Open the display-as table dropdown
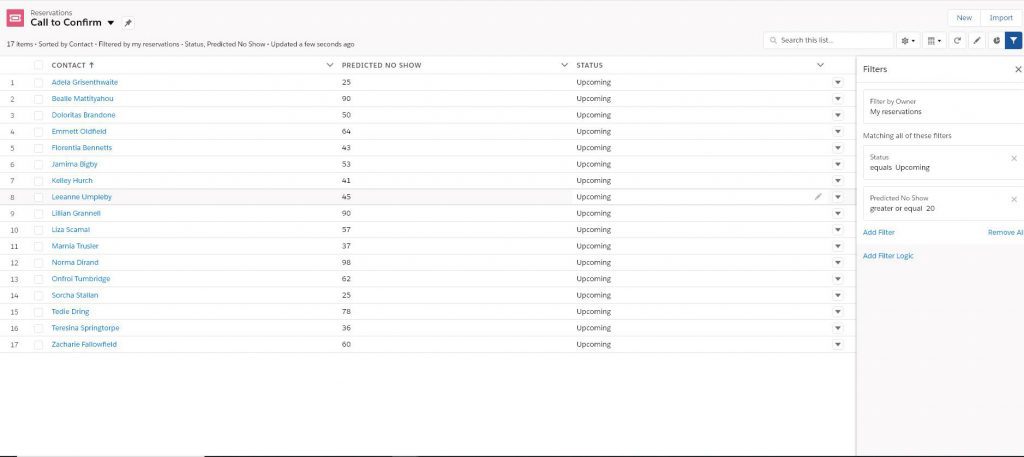Screen dimensions: 1024x457 (934, 40)
